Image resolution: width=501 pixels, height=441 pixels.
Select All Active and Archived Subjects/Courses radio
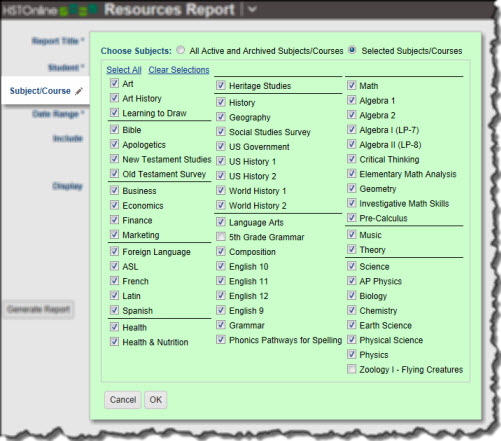point(180,50)
